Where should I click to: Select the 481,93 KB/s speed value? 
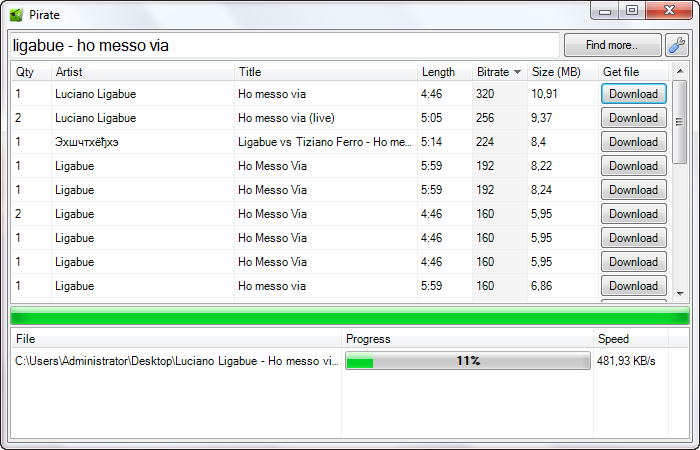pyautogui.click(x=626, y=361)
